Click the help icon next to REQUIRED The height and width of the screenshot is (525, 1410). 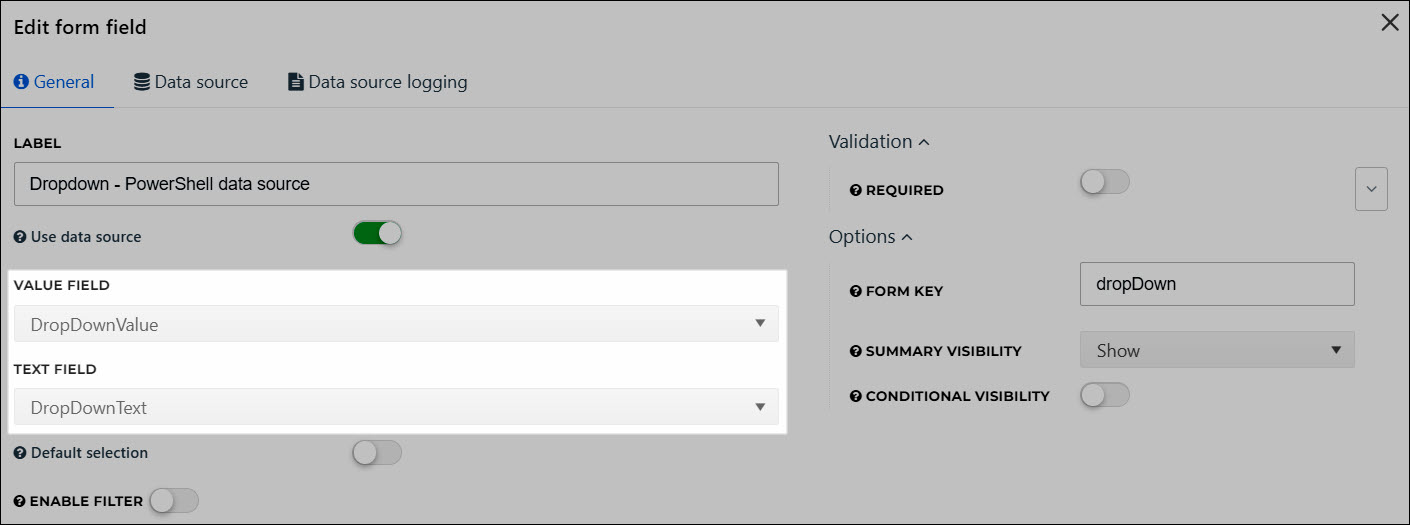point(856,190)
